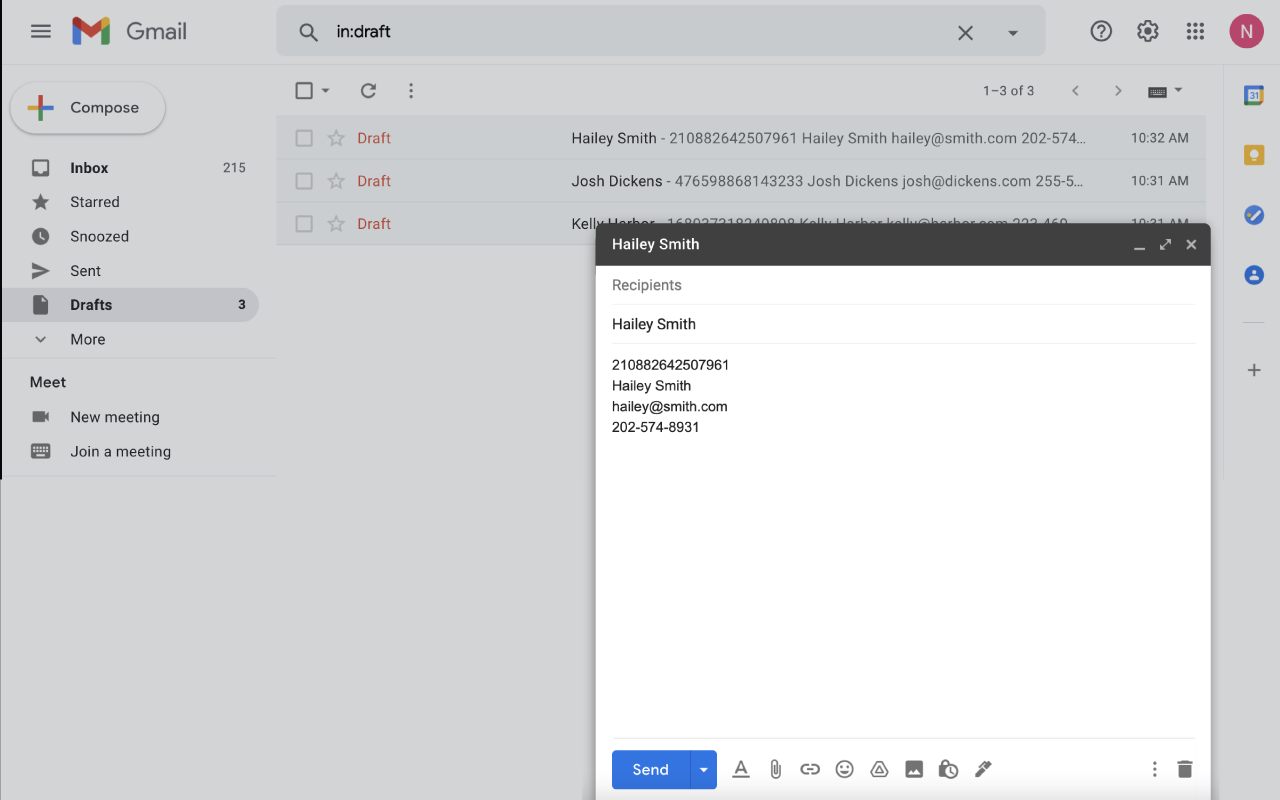Image resolution: width=1280 pixels, height=800 pixels.
Task: Insert a link in the compose window
Action: 810,769
